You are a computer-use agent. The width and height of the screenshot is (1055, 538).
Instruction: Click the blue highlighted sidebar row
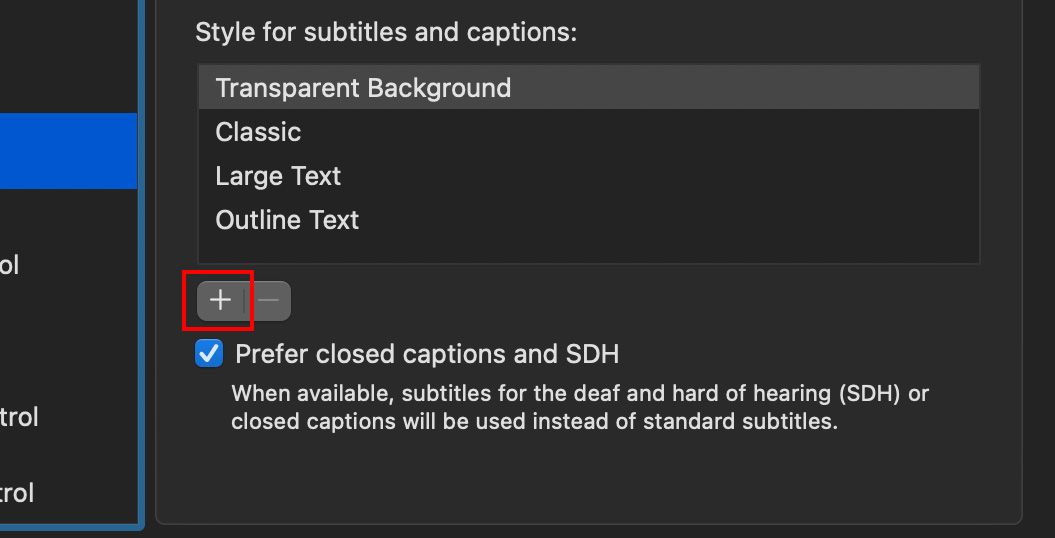point(68,150)
